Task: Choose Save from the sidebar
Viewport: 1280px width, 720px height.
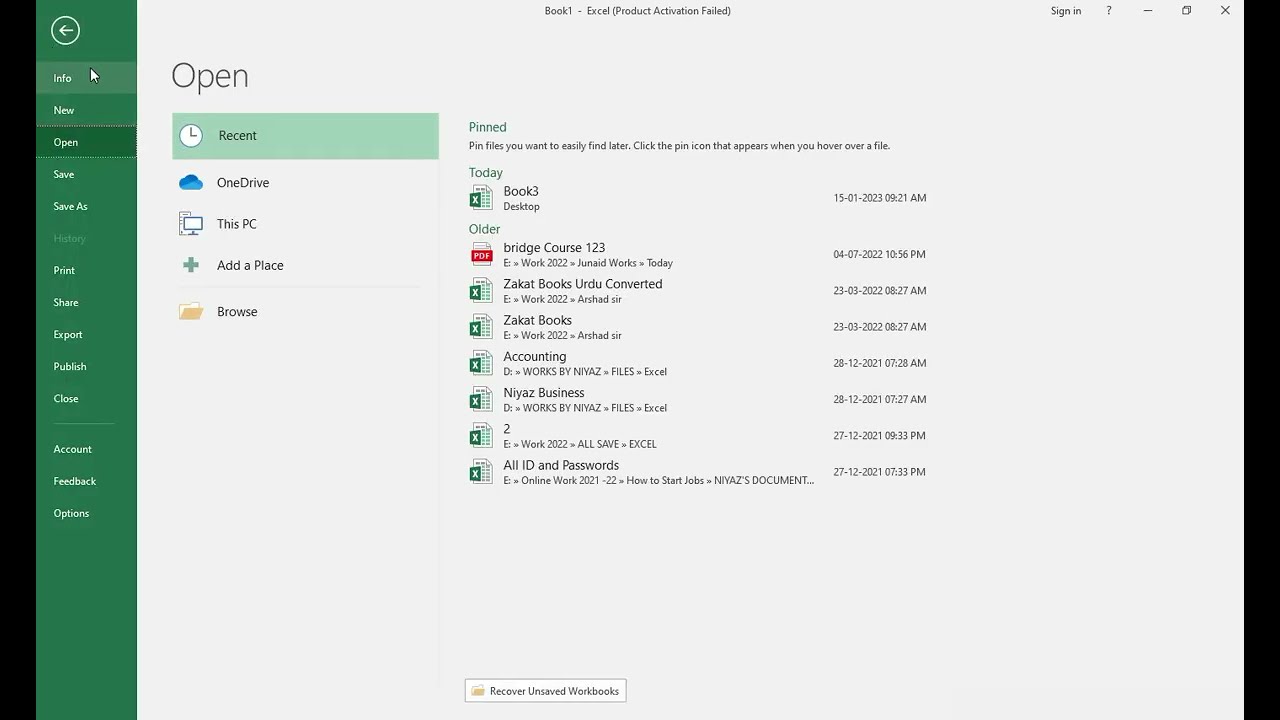Action: [x=86, y=174]
